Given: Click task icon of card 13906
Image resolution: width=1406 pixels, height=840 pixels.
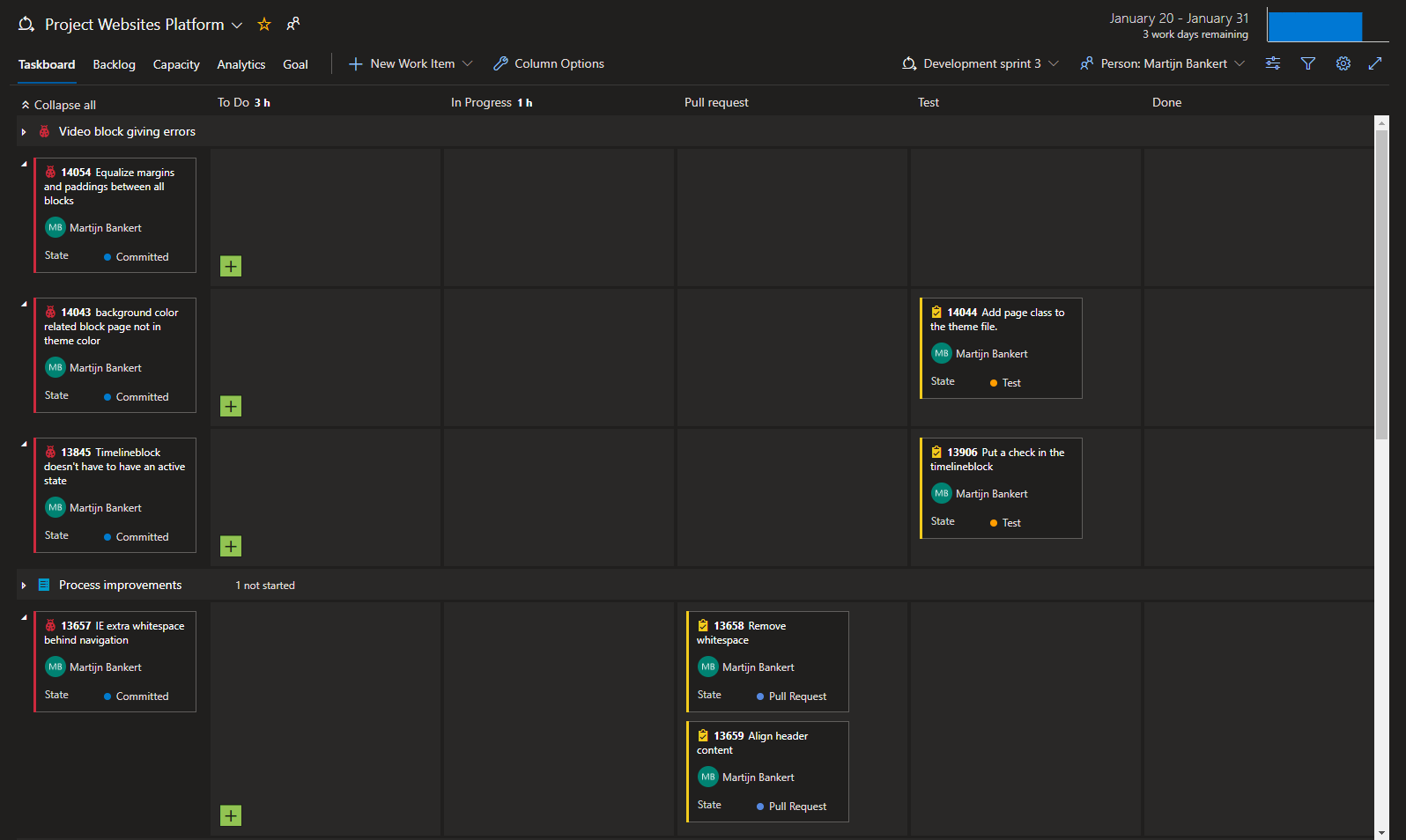Looking at the screenshot, I should pos(936,452).
